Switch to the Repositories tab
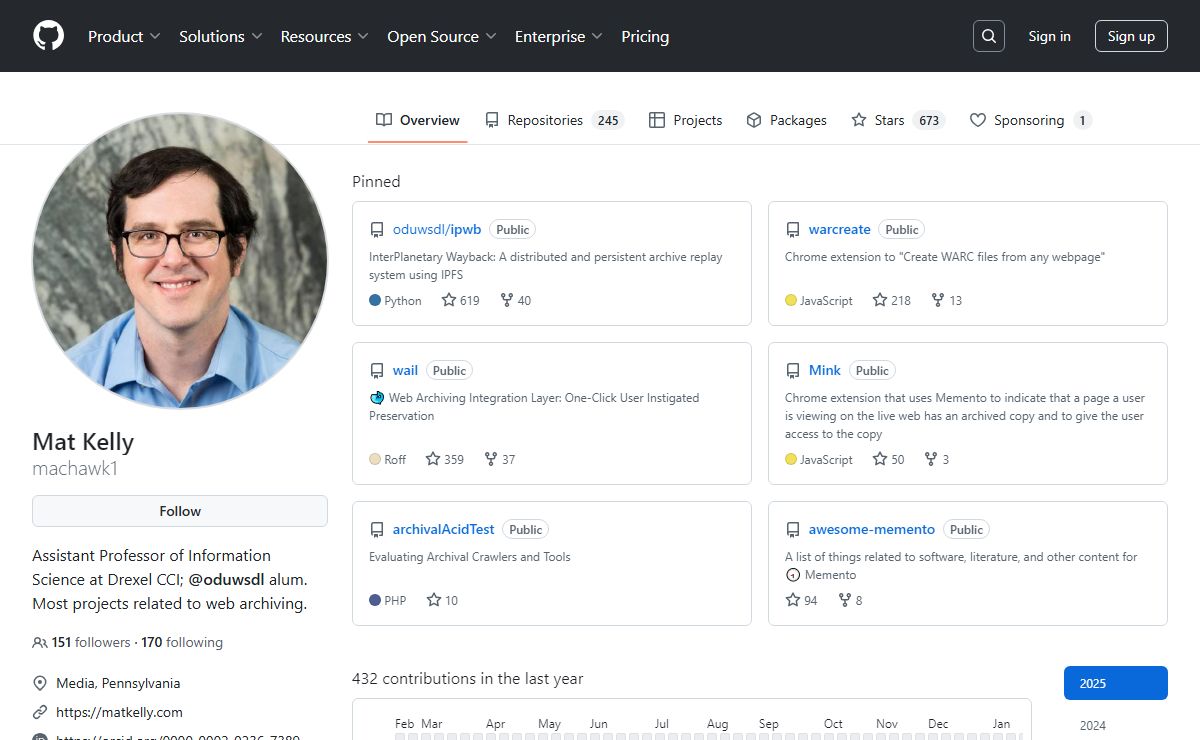Viewport: 1200px width, 740px height. coord(554,120)
